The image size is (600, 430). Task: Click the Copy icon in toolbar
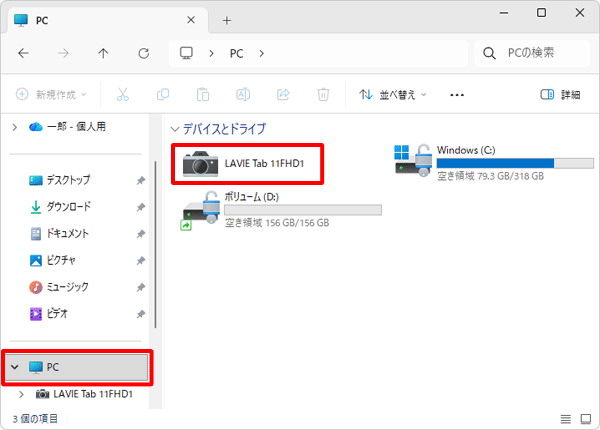[x=163, y=94]
